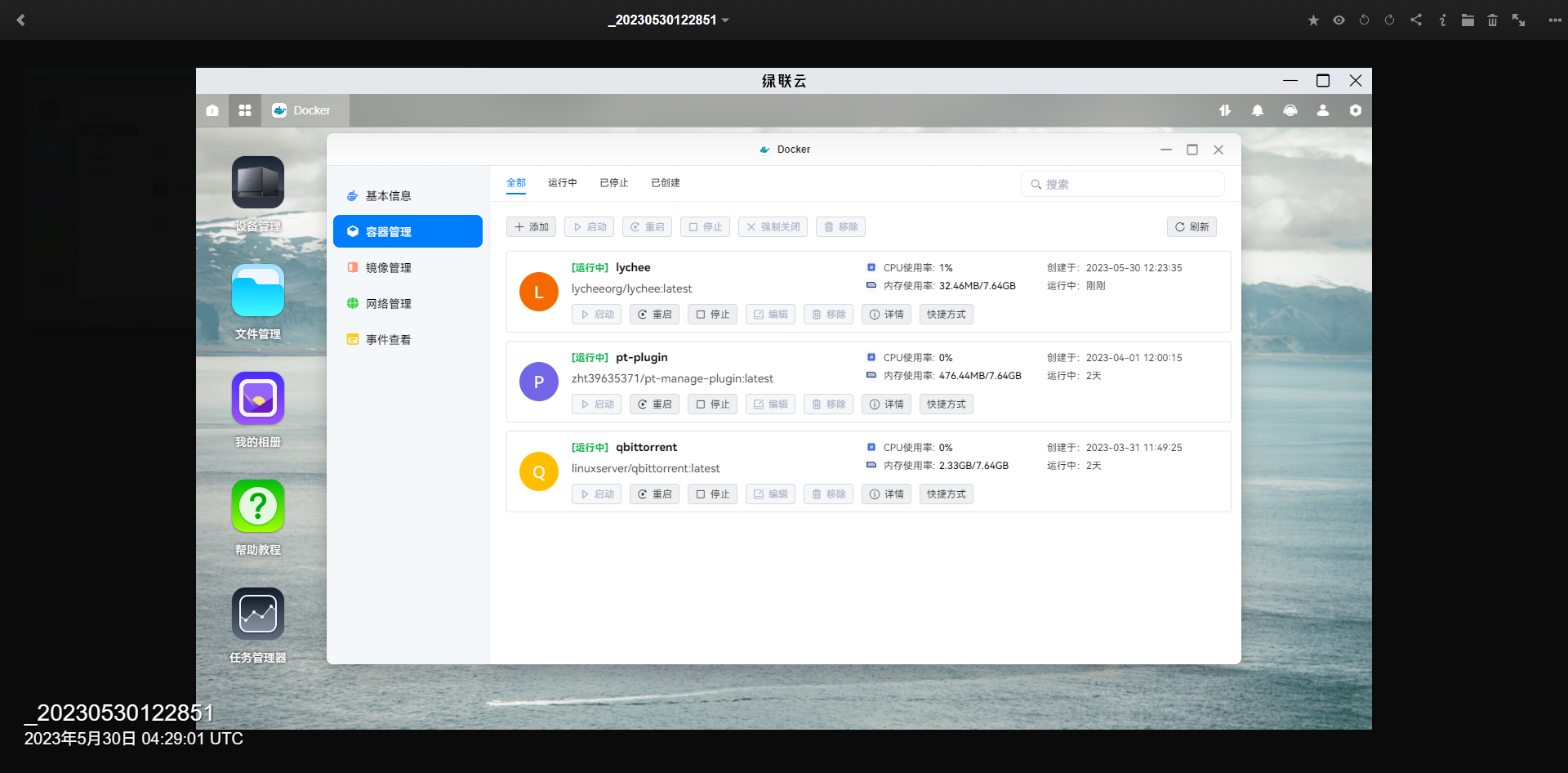Open the _20230530122851 title dropdown

668,20
